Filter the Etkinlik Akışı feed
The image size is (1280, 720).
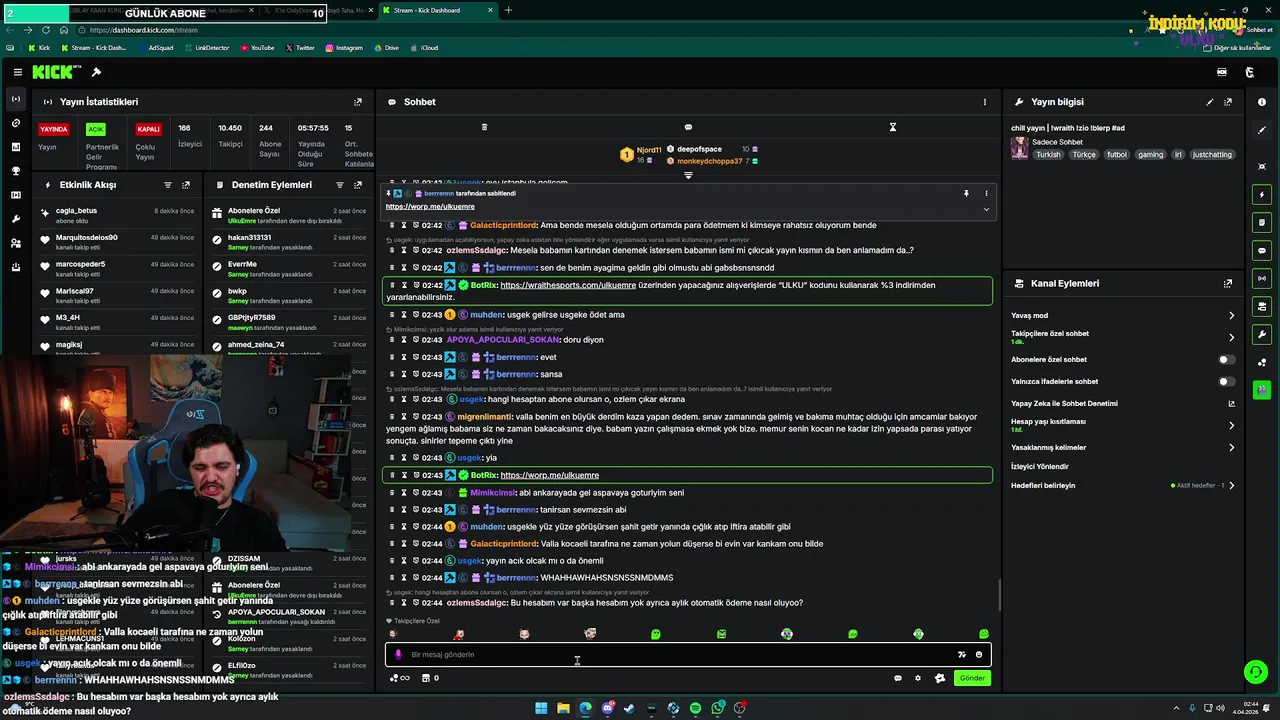(x=168, y=185)
